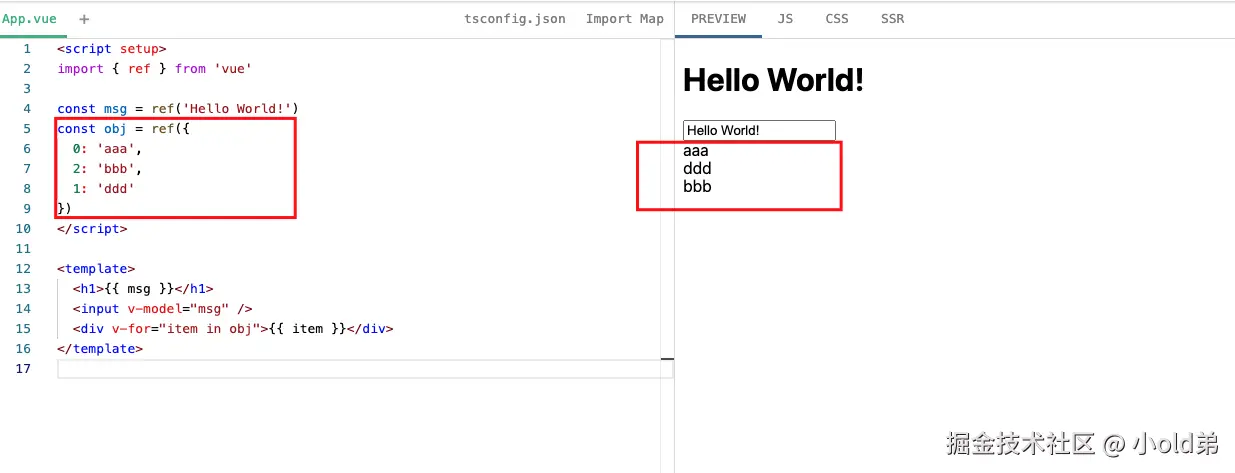Click code line with 1: 'ddd'
This screenshot has width=1235, height=473.
(104, 189)
